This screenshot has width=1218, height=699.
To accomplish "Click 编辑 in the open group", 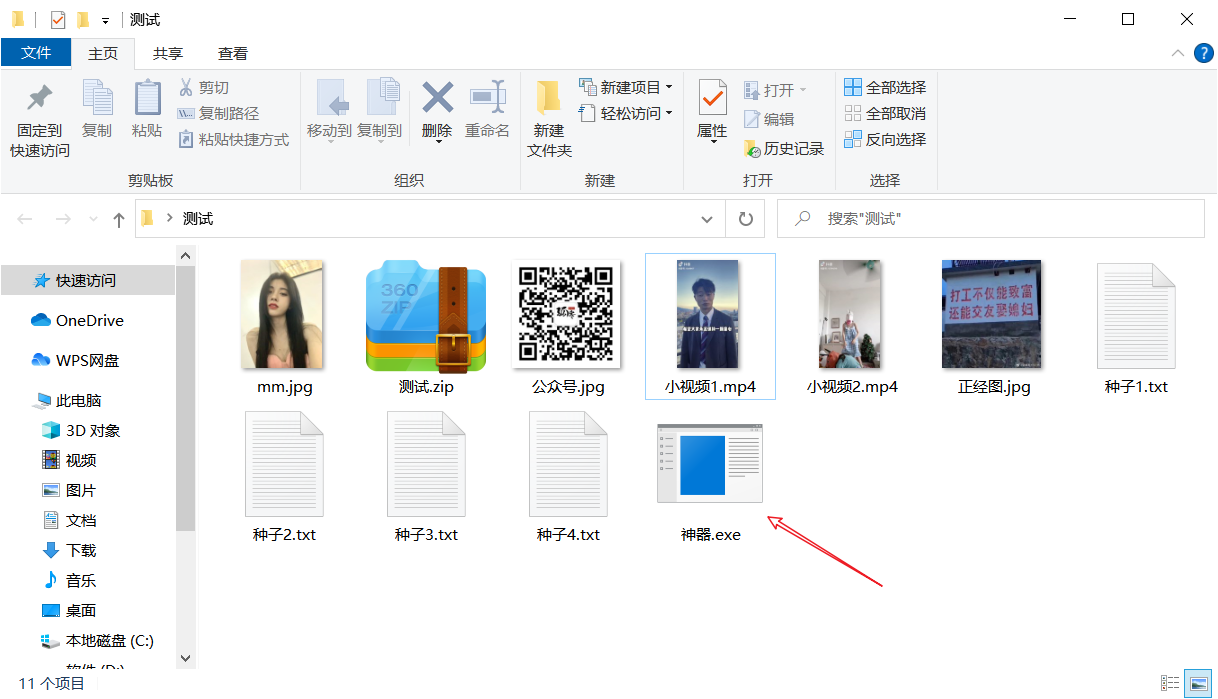I will tap(769, 120).
